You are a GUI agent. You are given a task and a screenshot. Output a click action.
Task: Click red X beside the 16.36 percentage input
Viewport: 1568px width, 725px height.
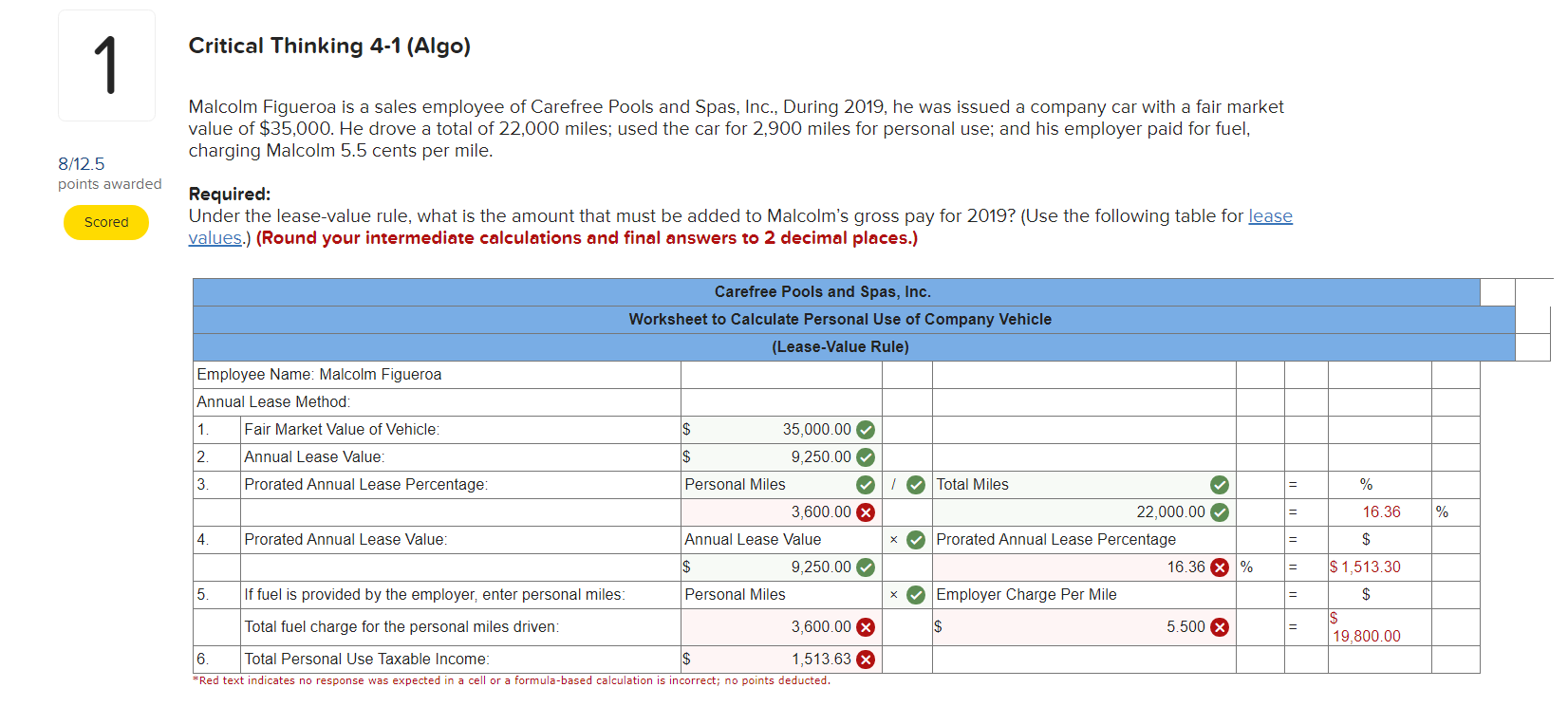click(x=1220, y=567)
